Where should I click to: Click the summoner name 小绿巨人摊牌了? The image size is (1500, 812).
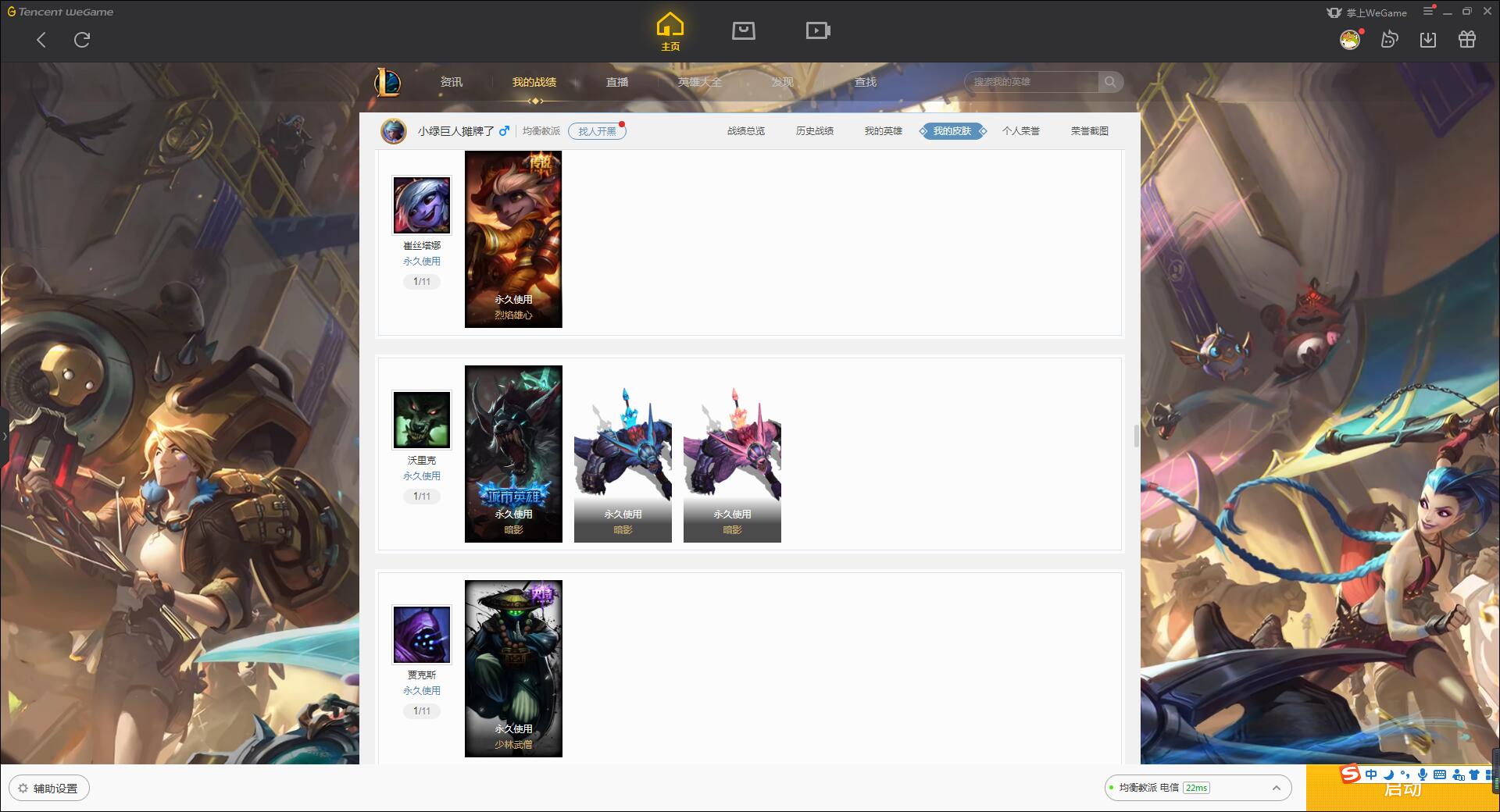456,131
